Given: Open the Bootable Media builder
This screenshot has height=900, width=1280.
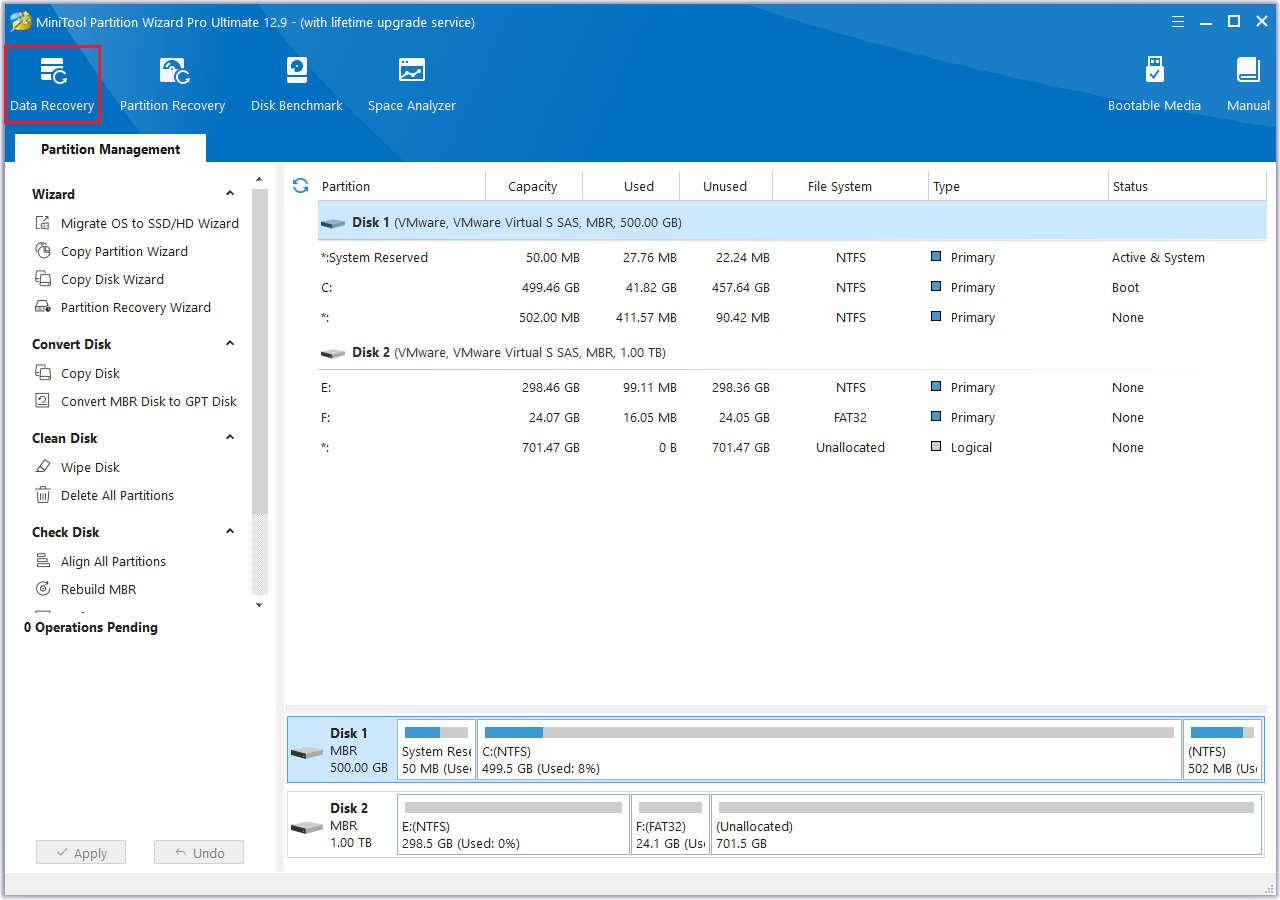Looking at the screenshot, I should pos(1154,84).
